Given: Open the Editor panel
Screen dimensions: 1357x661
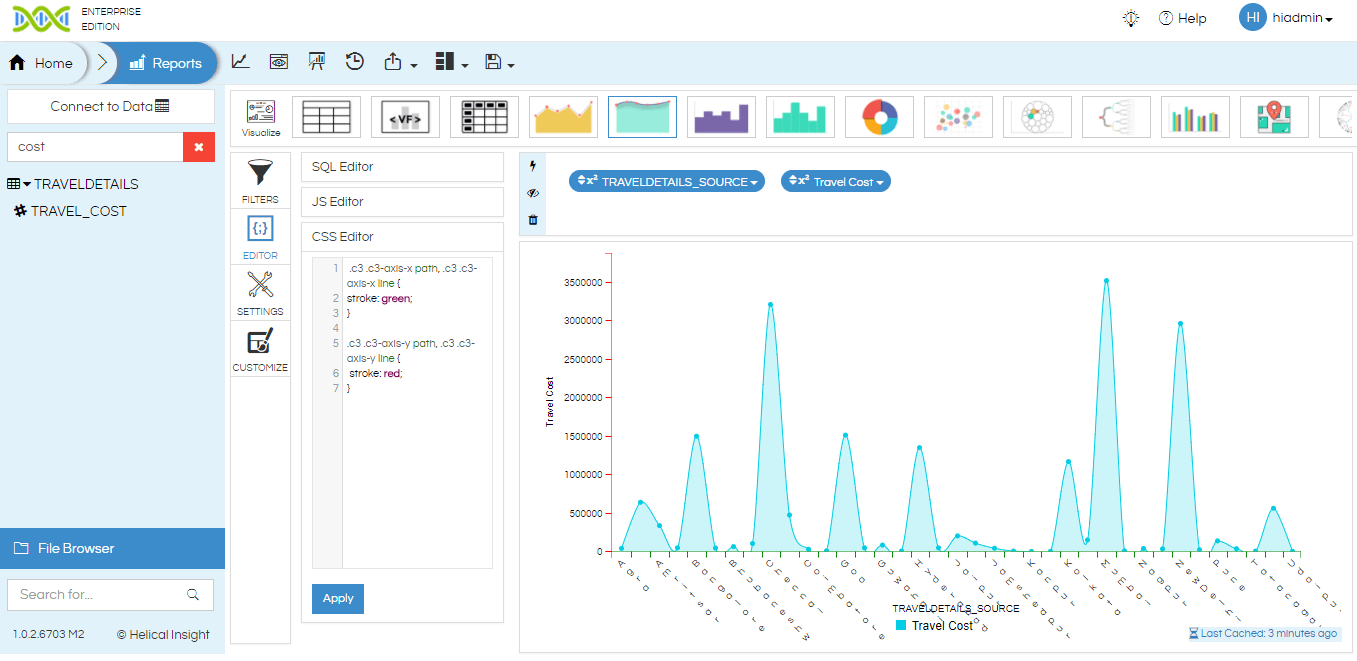Looking at the screenshot, I should (x=260, y=237).
